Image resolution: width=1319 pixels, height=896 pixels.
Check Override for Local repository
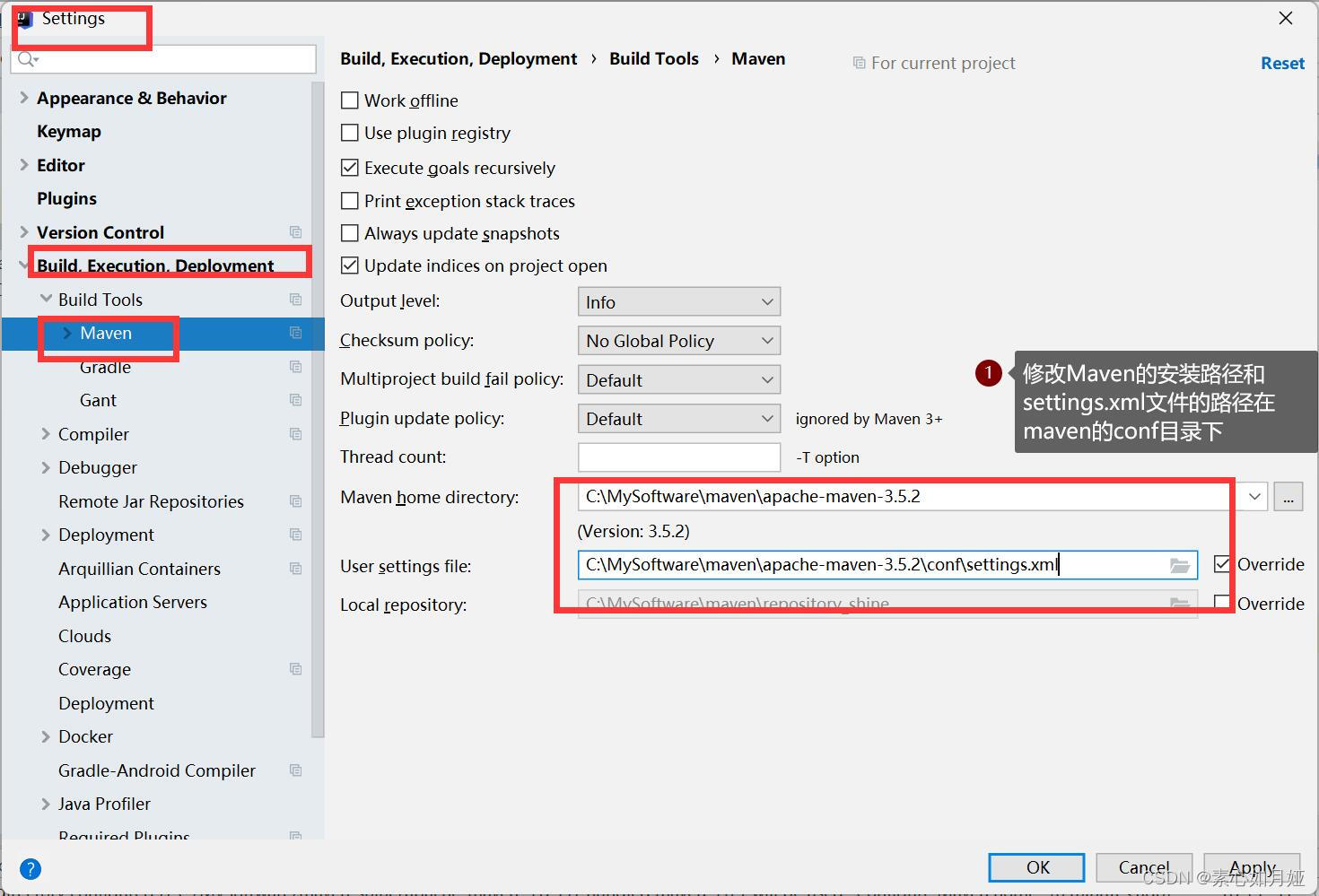point(1222,604)
